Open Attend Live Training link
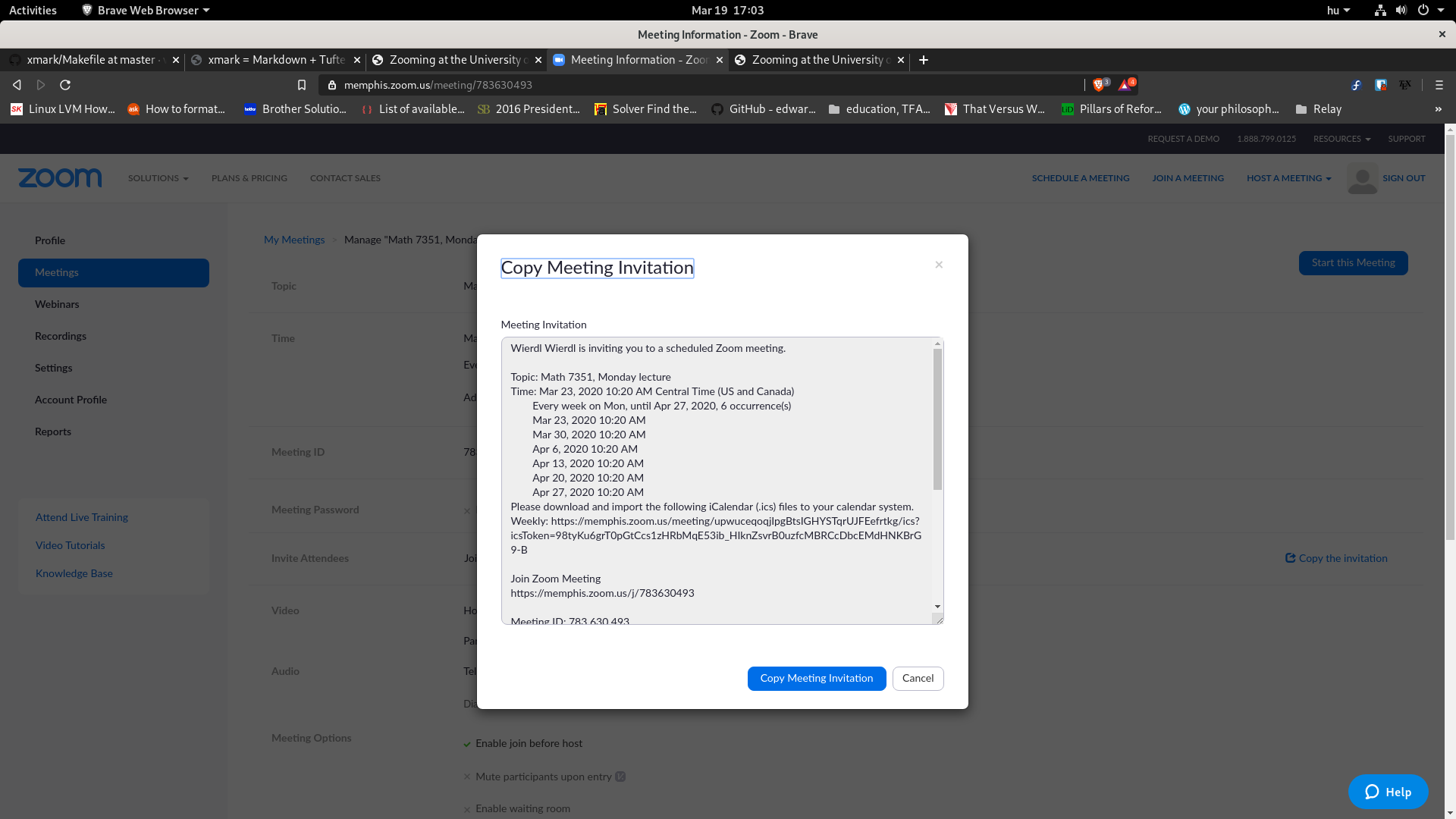Image resolution: width=1456 pixels, height=819 pixels. (82, 517)
